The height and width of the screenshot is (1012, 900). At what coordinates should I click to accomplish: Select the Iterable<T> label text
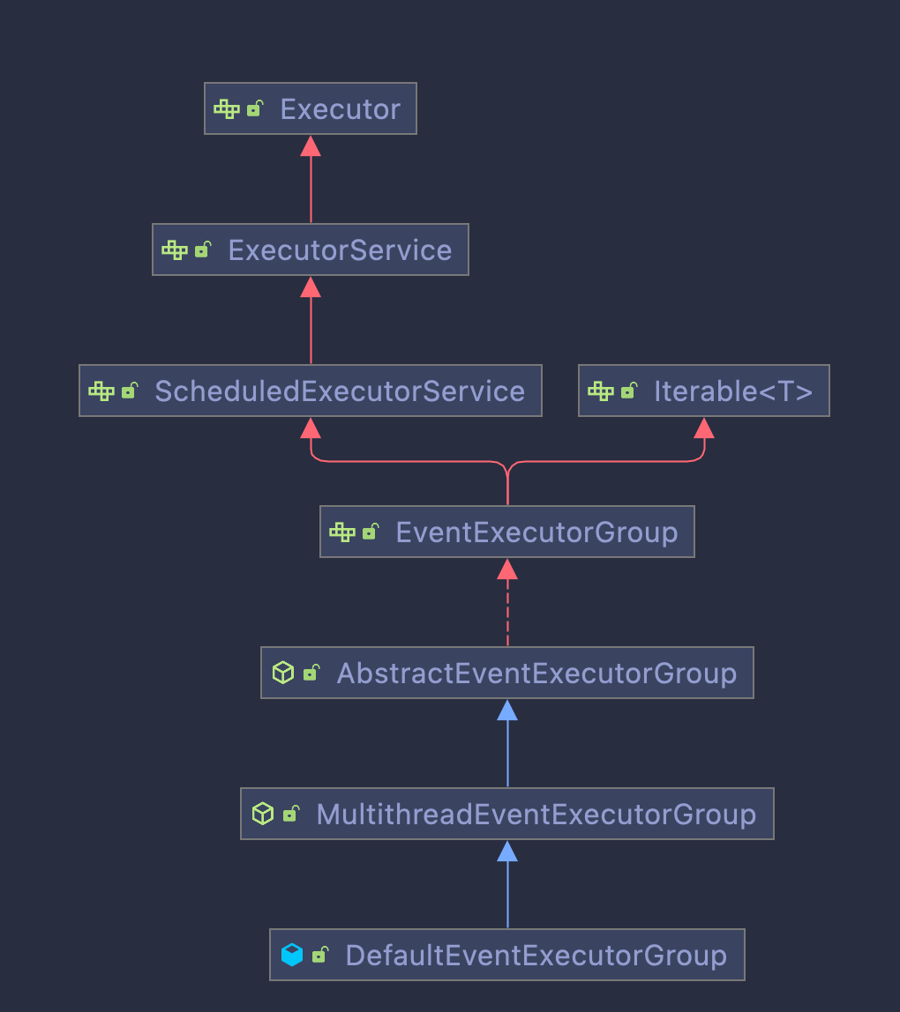tap(733, 391)
